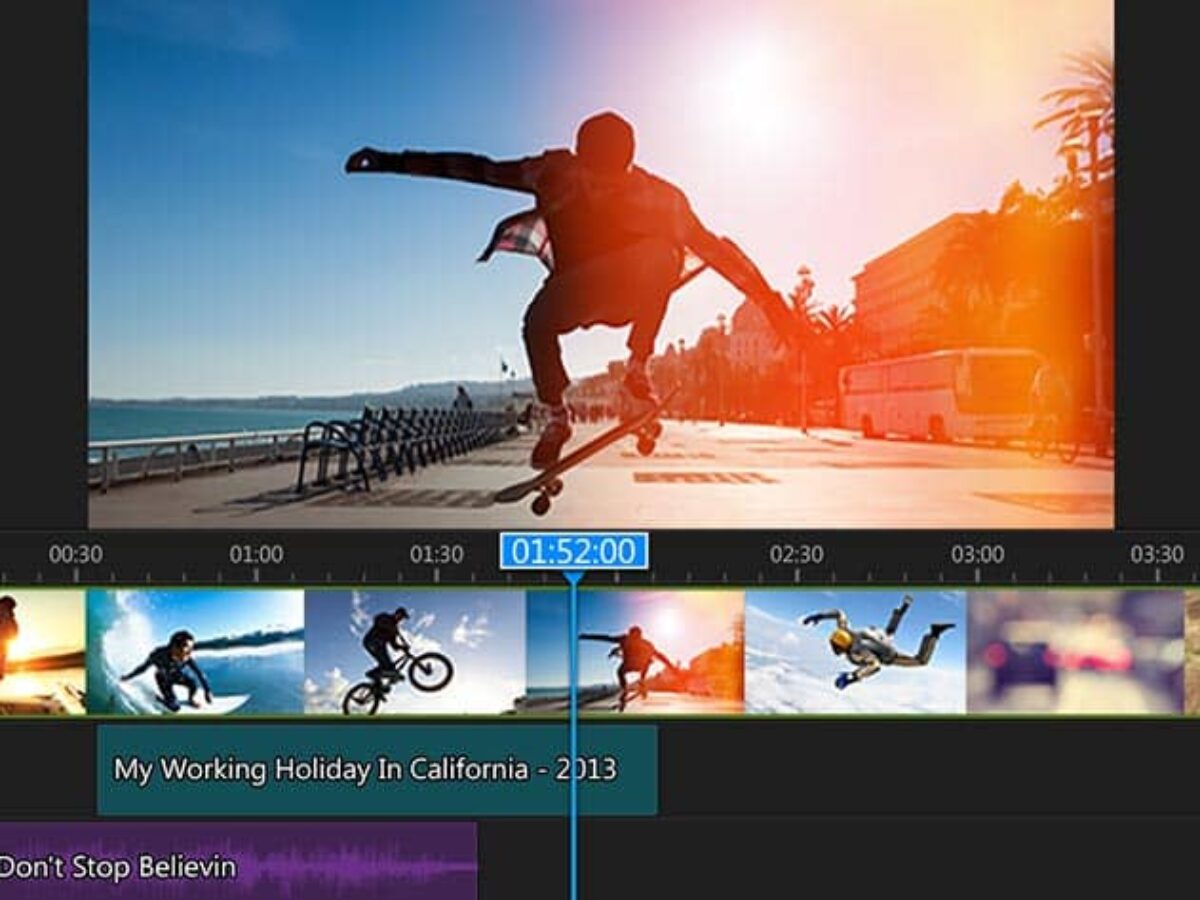
Task: Select the sunset silhouette clip
Action: (x=43, y=652)
